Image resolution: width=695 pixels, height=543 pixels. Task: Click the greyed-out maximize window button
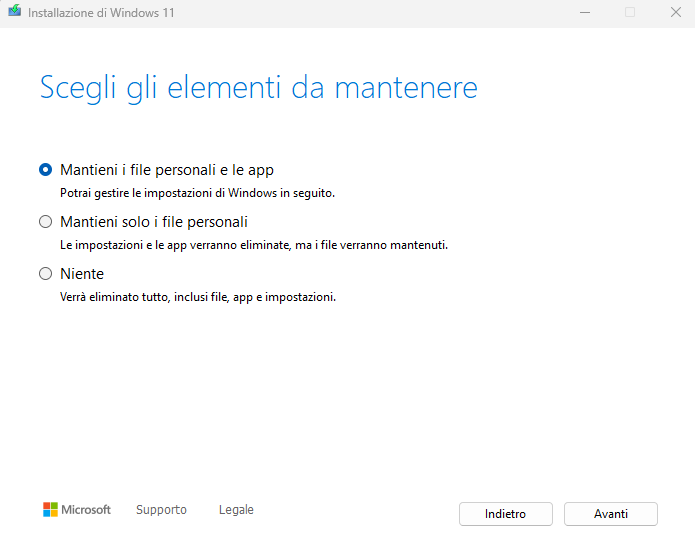(x=630, y=12)
